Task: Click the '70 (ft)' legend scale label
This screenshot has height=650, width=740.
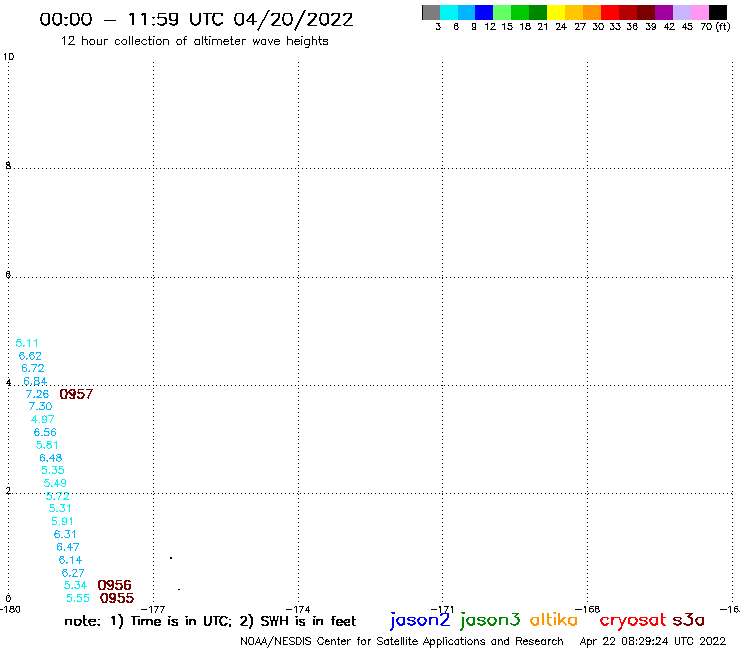Action: [715, 26]
